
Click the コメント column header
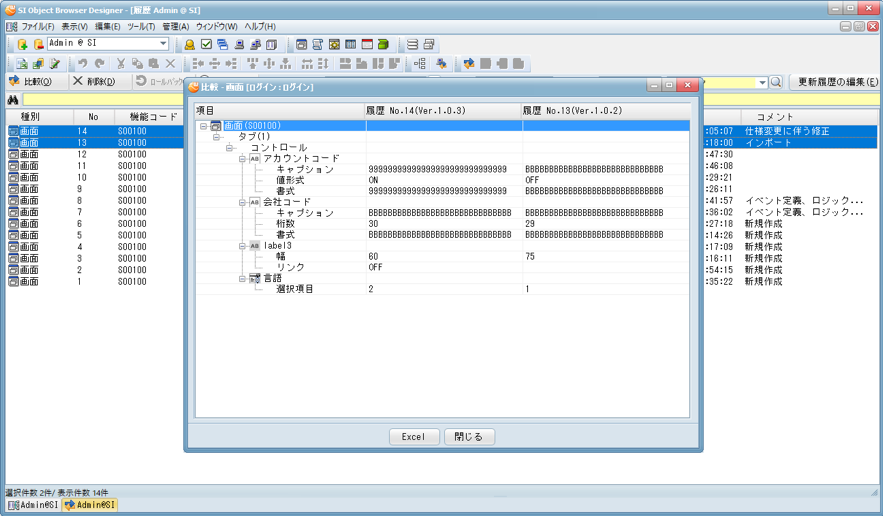coord(774,117)
